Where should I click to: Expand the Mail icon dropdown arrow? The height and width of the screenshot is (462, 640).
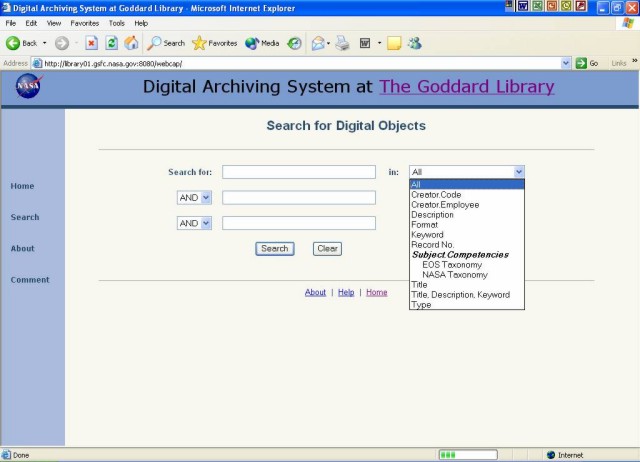point(328,43)
